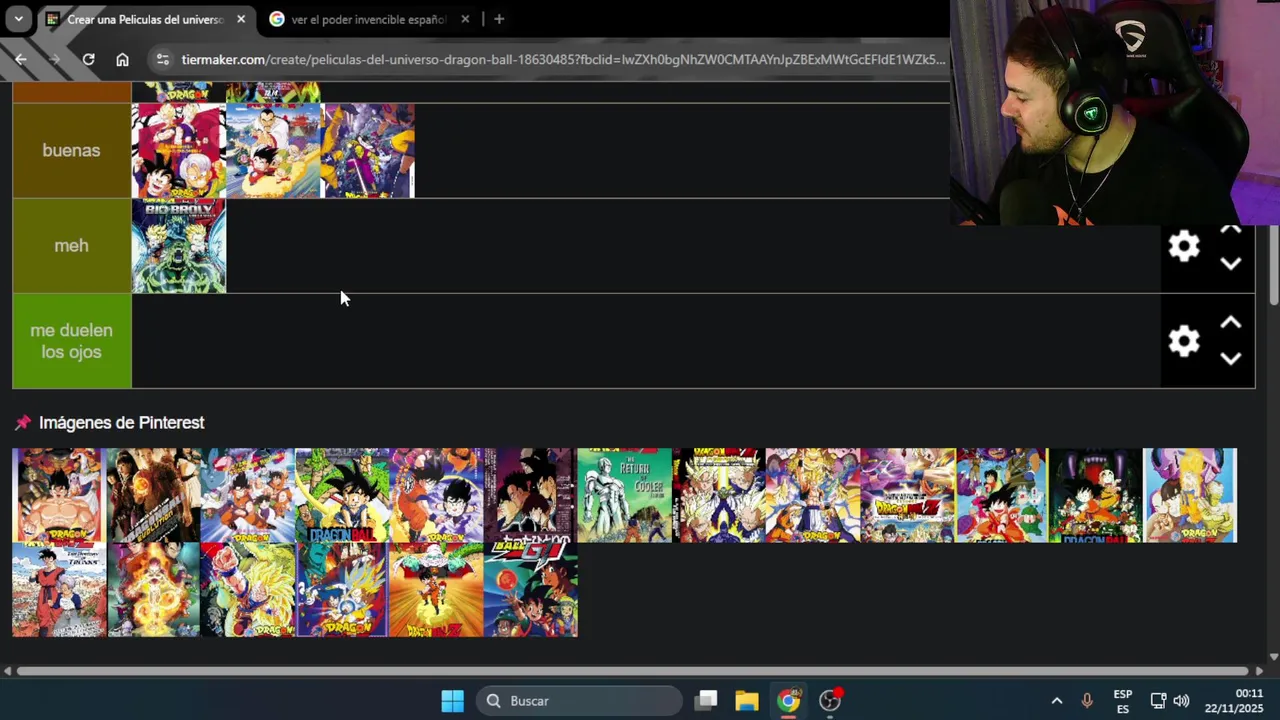Close the Crear una Peliculas tab

tap(241, 19)
